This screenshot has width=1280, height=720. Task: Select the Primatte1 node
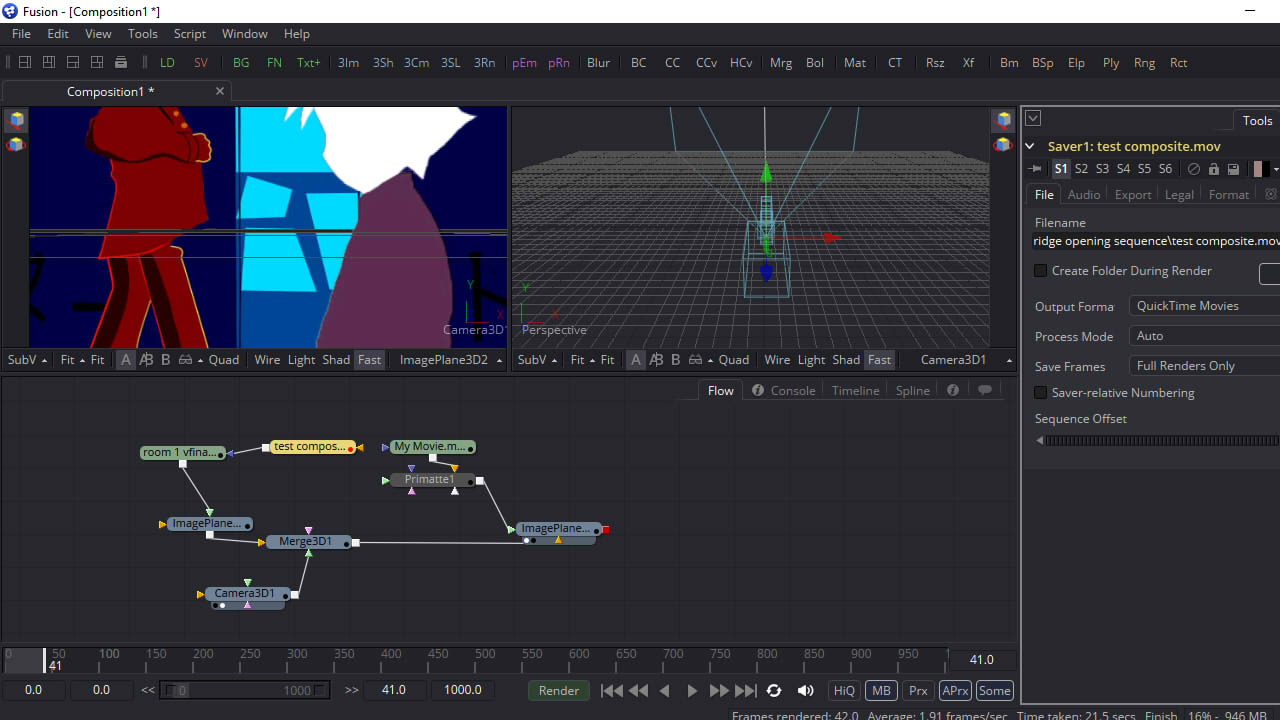coord(430,480)
